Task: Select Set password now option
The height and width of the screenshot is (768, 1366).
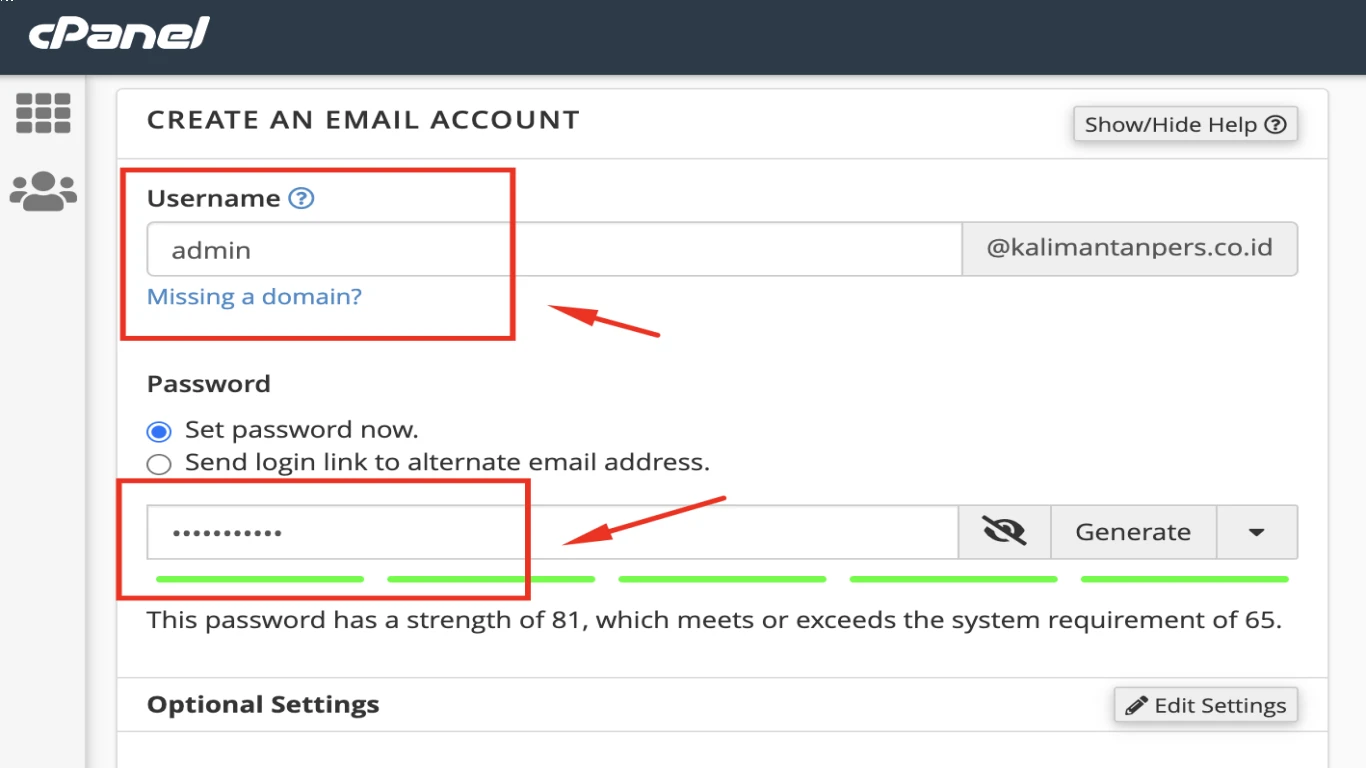Action: point(159,432)
